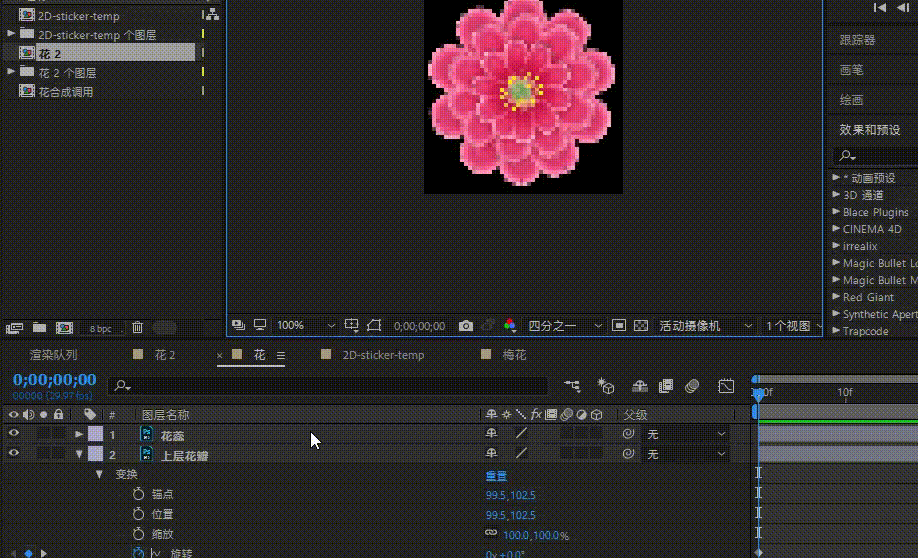
Task: Switch to the 梅花 timeline tab
Action: click(514, 355)
